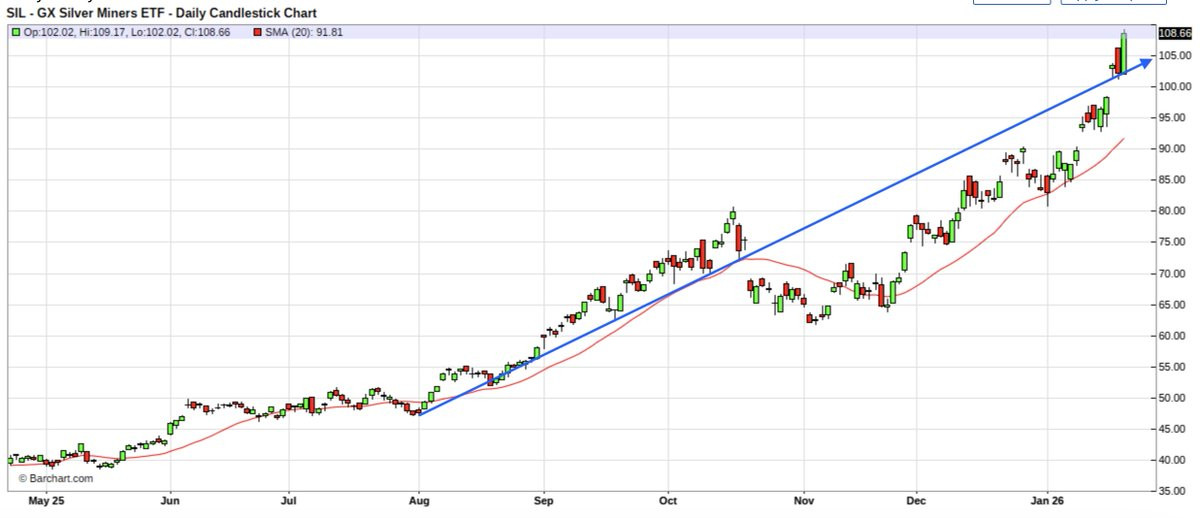Viewport: 1200px width, 518px height.
Task: Click the 50.00 price axis label
Action: (1171, 398)
